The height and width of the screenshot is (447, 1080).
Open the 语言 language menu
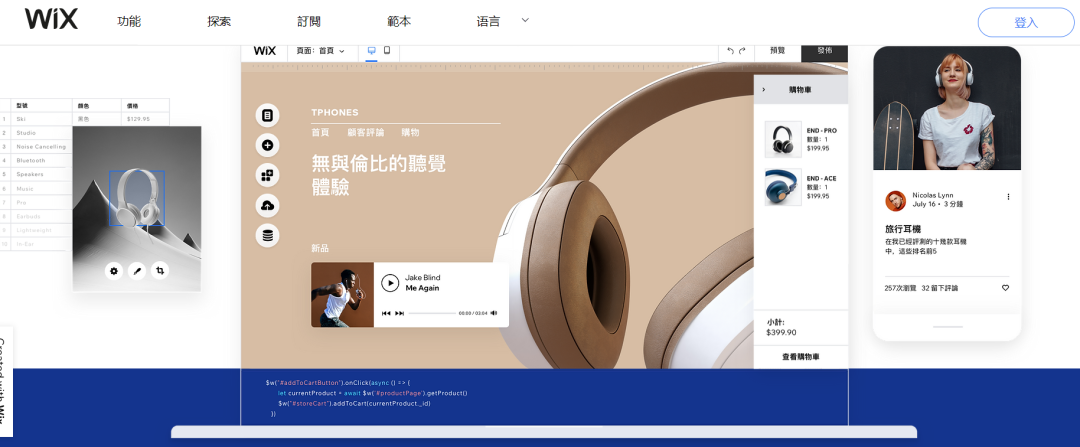(488, 21)
